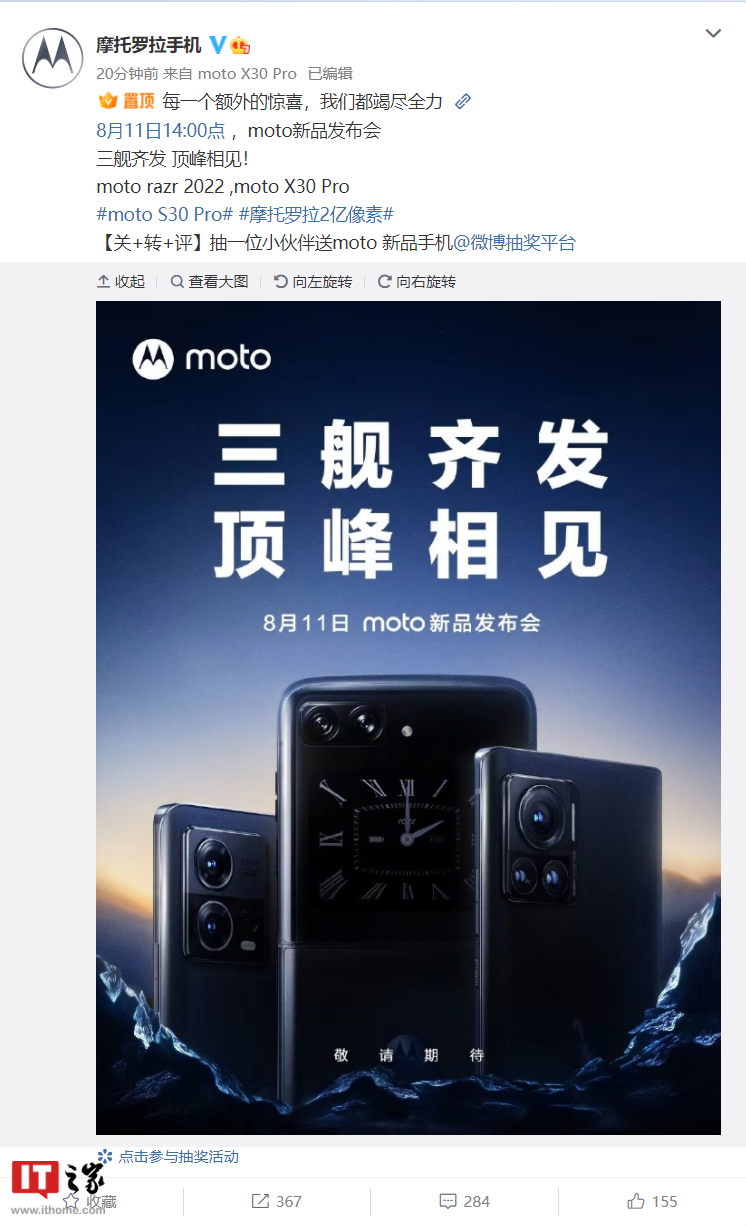Rotate image right with 向右旋转
The width and height of the screenshot is (746, 1225).
(416, 282)
